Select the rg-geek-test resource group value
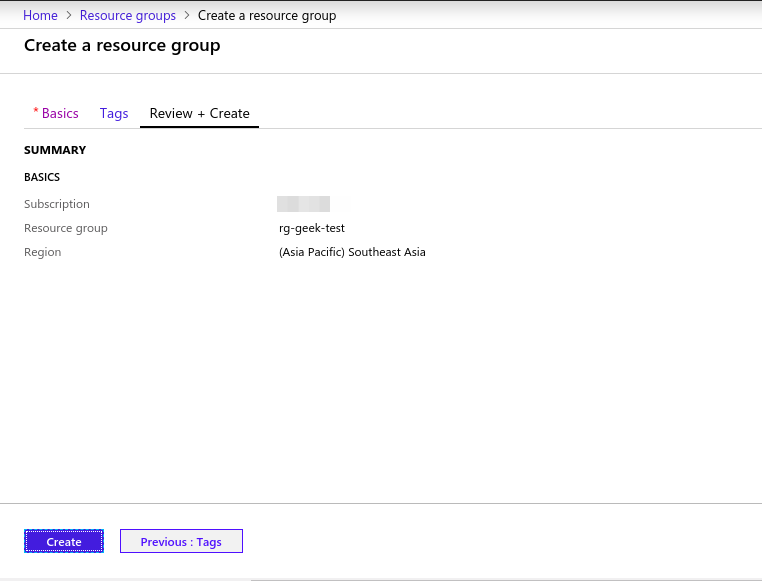This screenshot has height=581, width=762. coord(312,228)
